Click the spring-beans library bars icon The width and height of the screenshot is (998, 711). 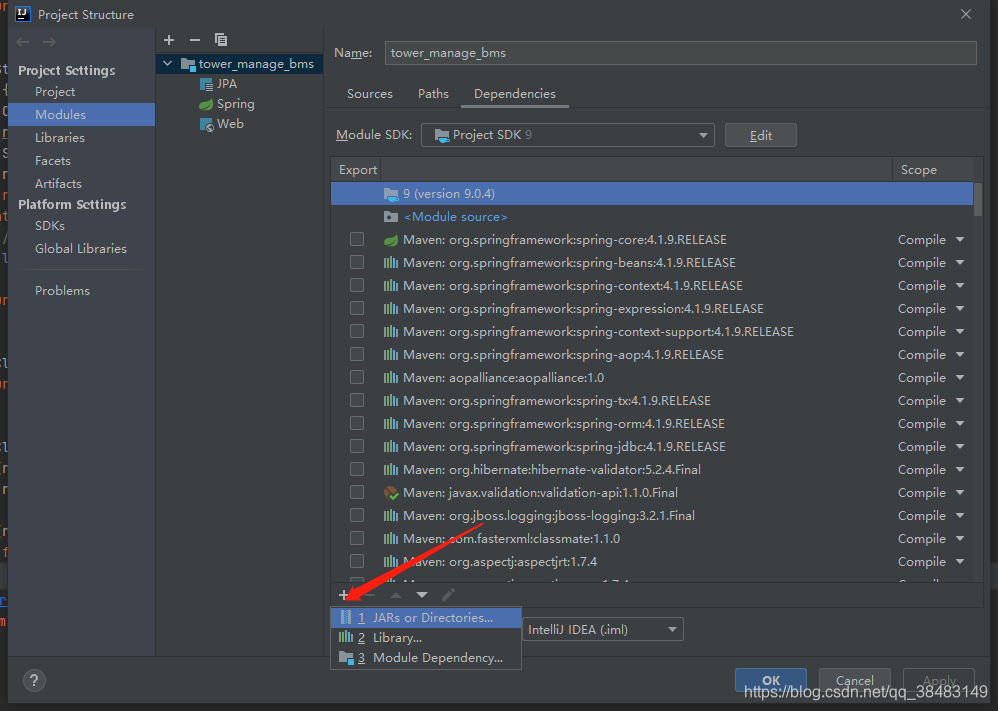point(391,263)
